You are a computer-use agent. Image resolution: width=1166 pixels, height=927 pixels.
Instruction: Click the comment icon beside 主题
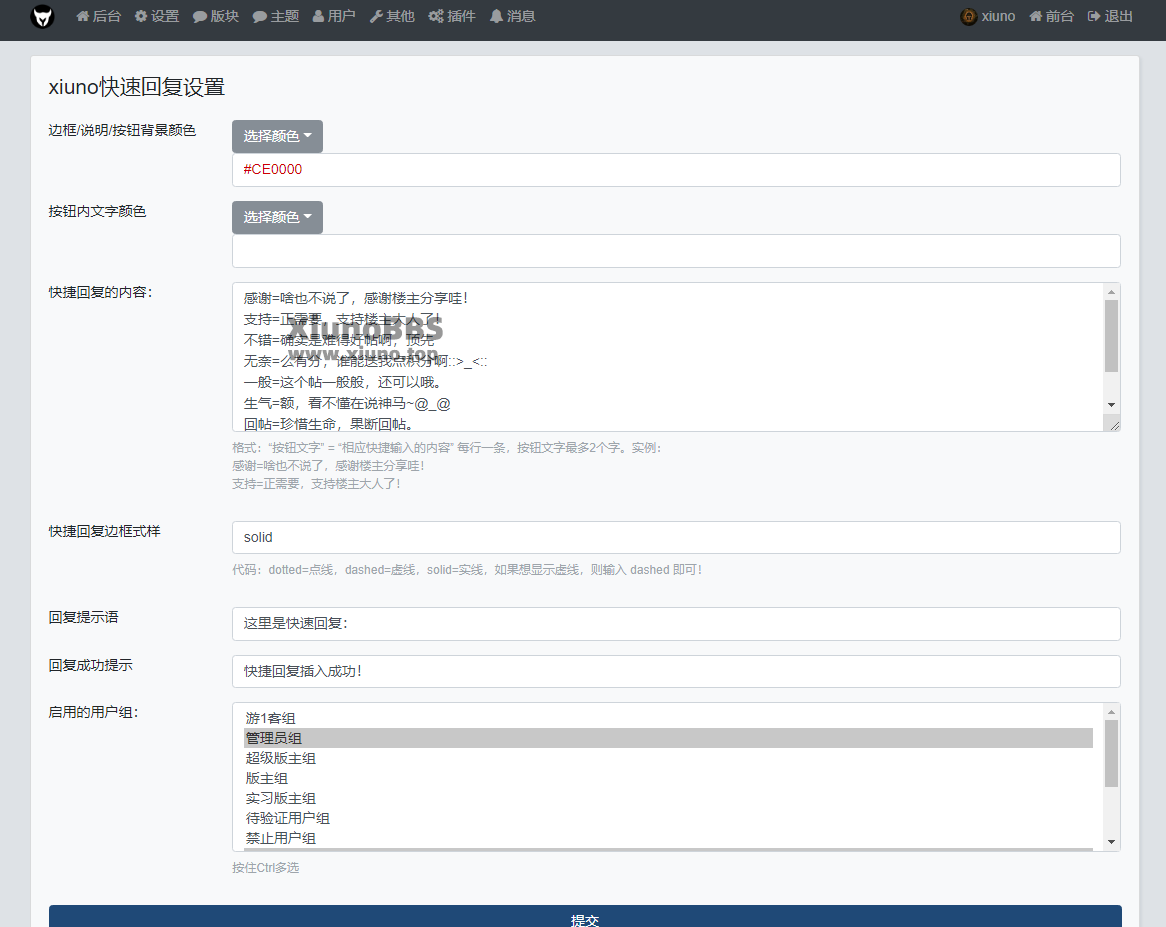[260, 16]
